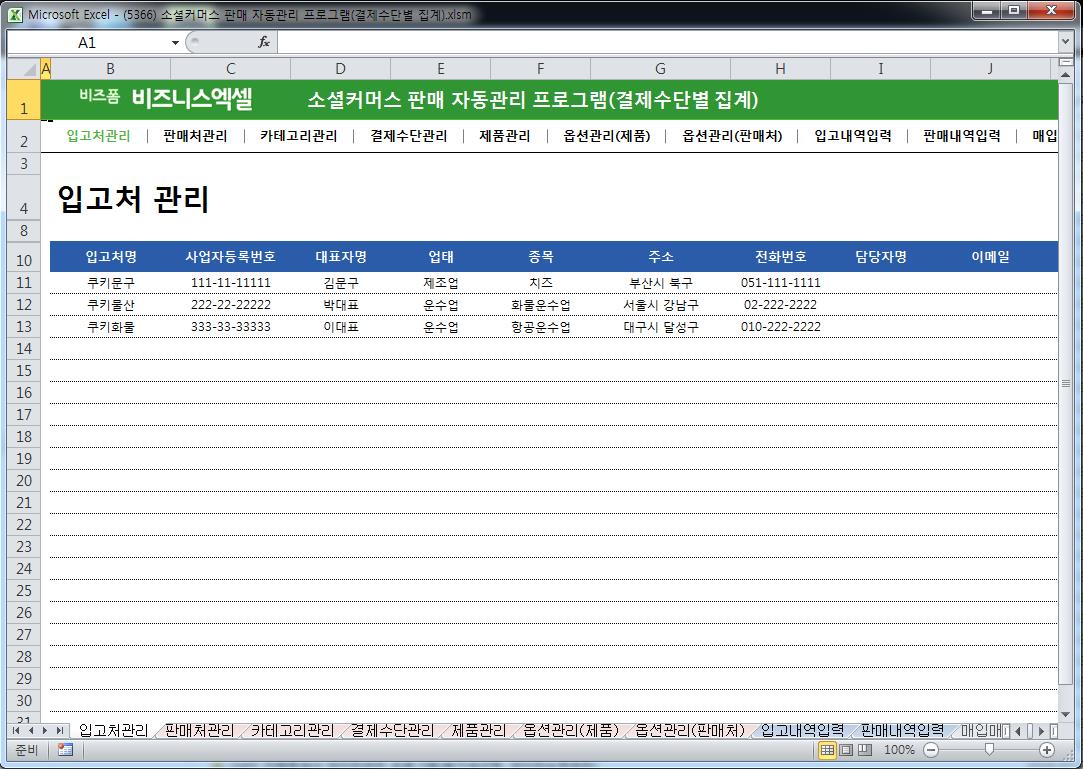This screenshot has width=1083, height=769.
Task: Click cell containing 쿠키문구
Action: tap(111, 283)
